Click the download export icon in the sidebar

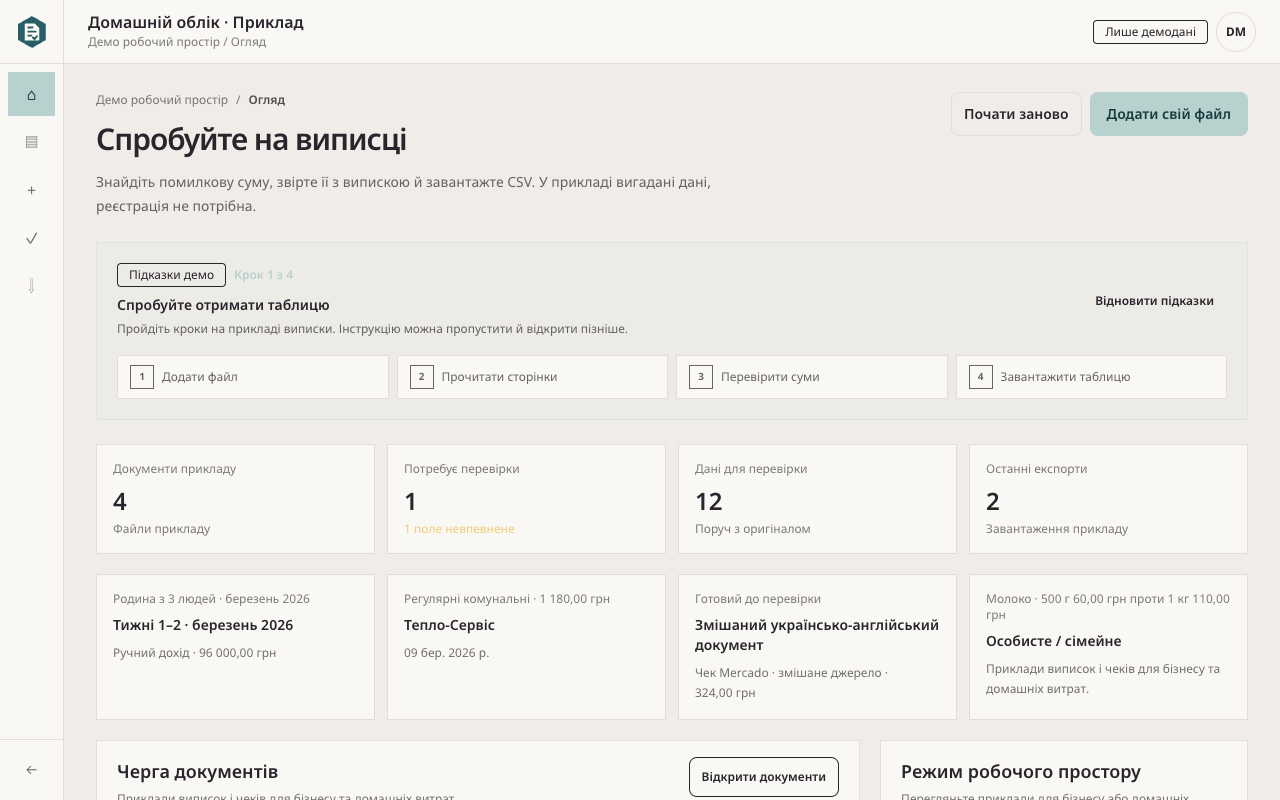(x=32, y=286)
